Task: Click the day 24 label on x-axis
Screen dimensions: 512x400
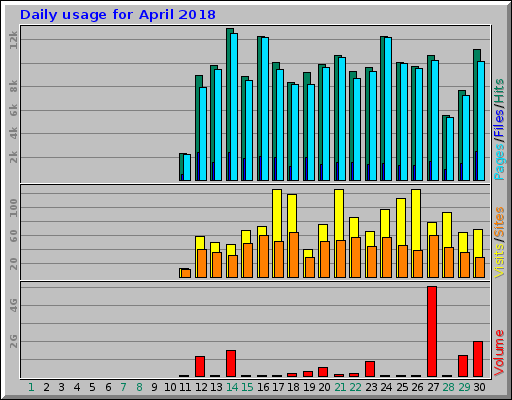Action: pos(386,387)
